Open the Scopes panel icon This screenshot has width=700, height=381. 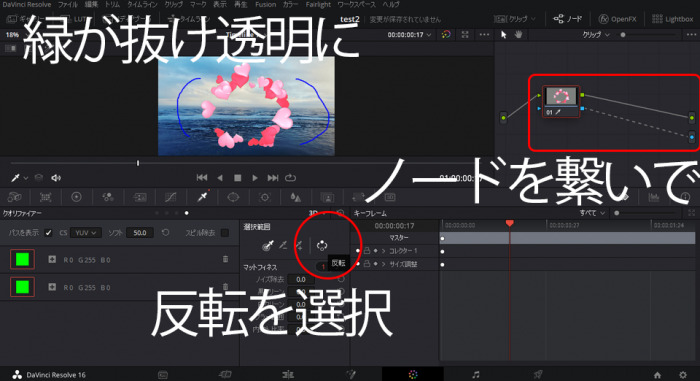pyautogui.click(x=654, y=197)
